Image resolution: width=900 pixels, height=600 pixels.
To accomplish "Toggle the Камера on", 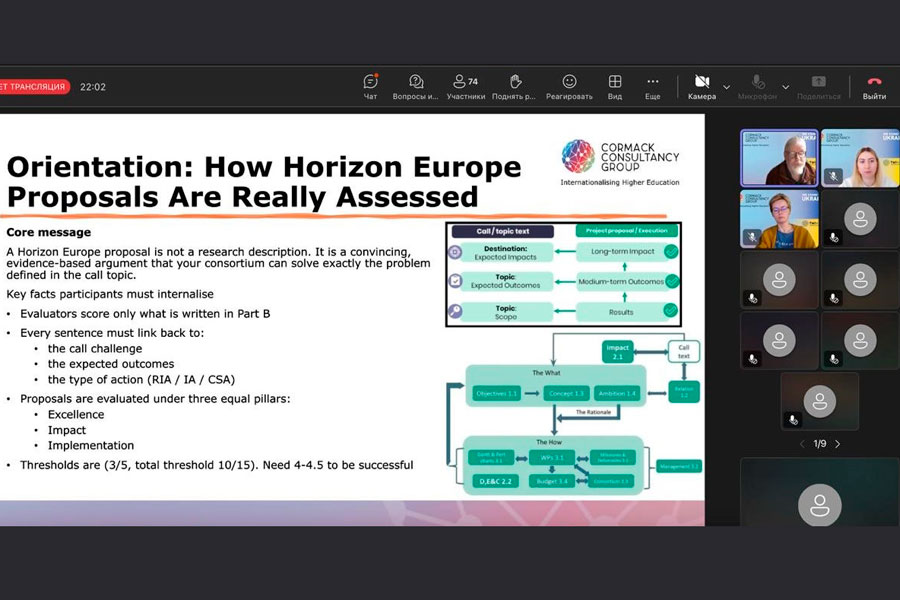I will pyautogui.click(x=701, y=86).
